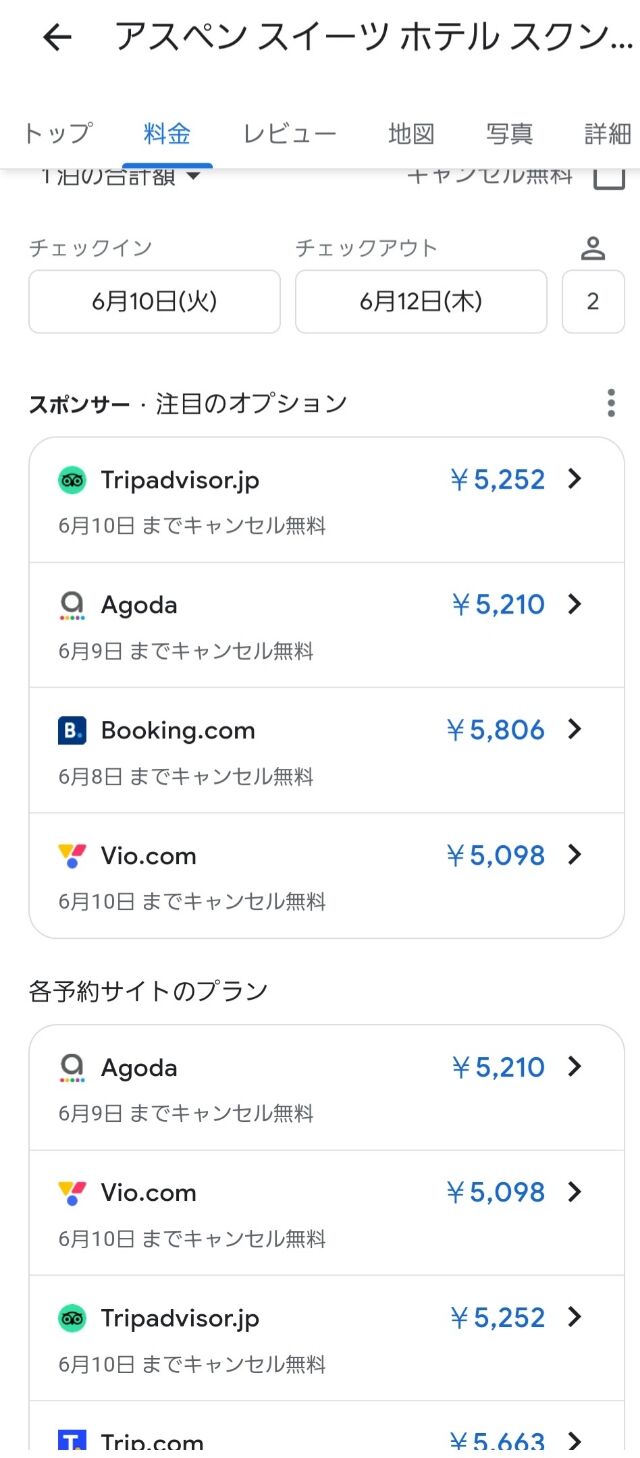This screenshot has height=1458, width=640.
Task: Tap the ¥5,210 Agoda price under 各予約サイトのプラン
Action: click(x=496, y=1068)
